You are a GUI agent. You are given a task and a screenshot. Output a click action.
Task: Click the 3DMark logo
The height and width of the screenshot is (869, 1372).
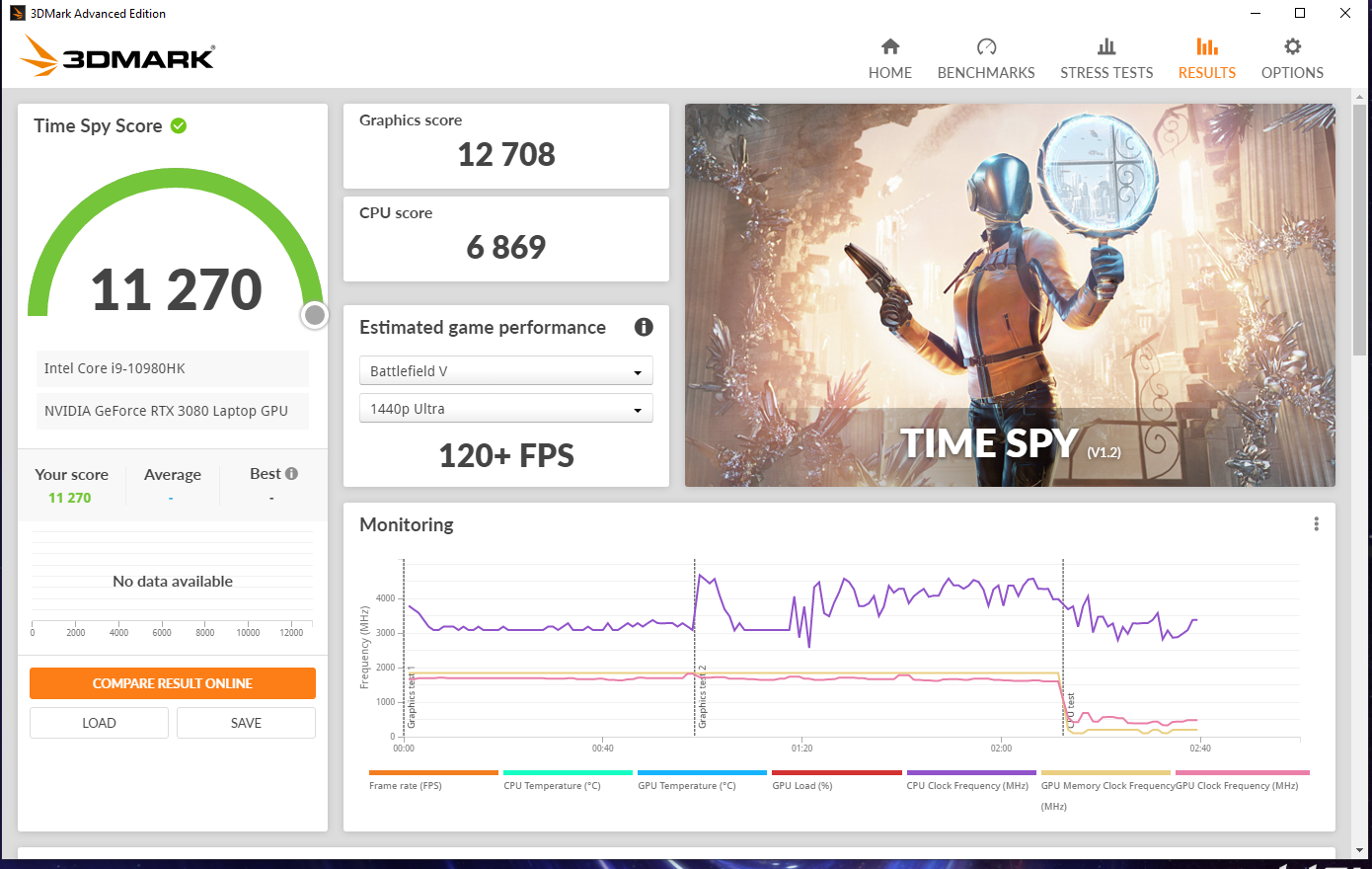point(117,57)
